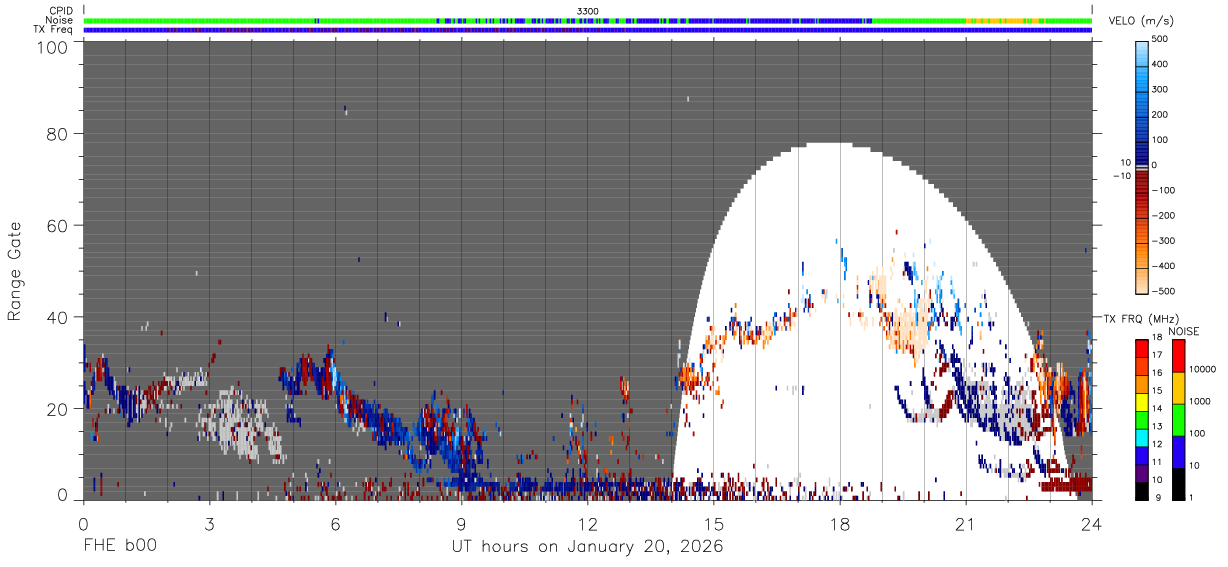Click the Noise strip label at top left
Image resolution: width=1228 pixels, height=567 pixels.
59,20
